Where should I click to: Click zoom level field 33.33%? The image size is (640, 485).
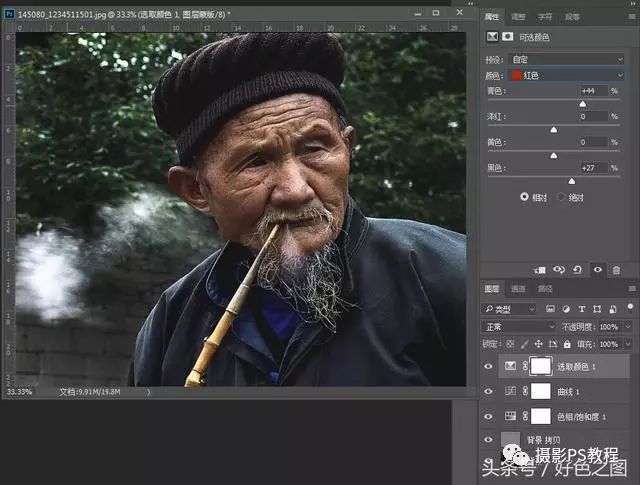[19, 392]
